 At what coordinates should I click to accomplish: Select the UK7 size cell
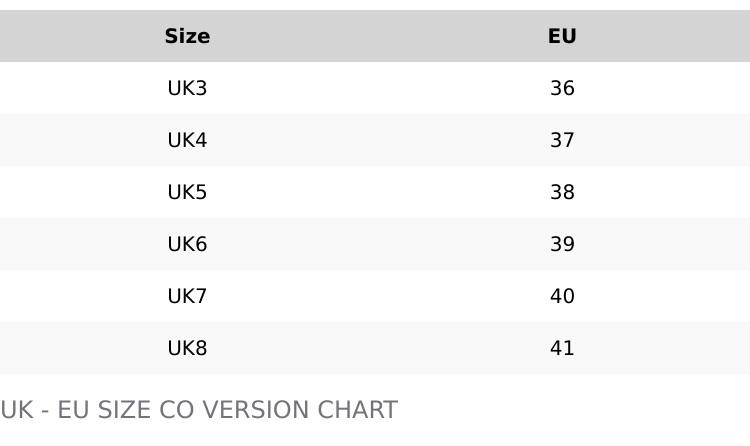[x=187, y=296]
